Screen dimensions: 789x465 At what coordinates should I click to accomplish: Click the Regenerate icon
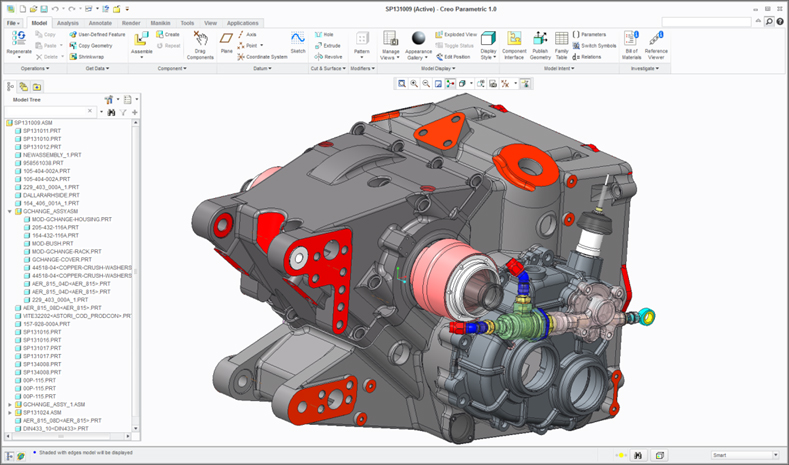tap(19, 38)
